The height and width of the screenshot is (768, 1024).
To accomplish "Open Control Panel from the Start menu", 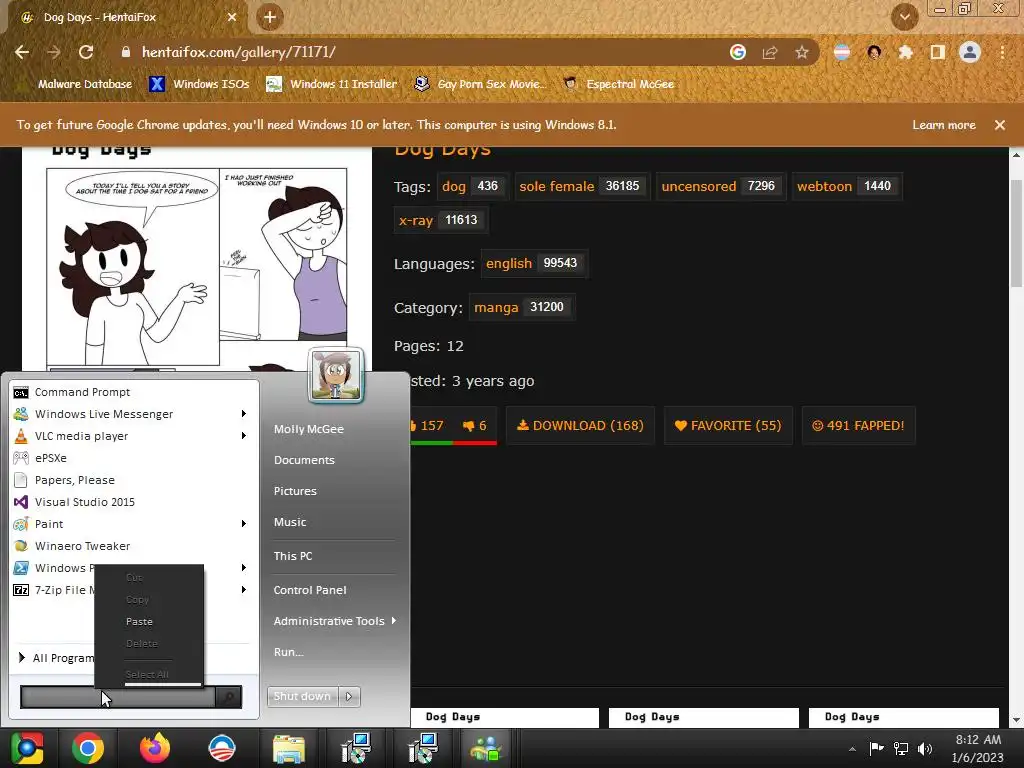I will 310,590.
